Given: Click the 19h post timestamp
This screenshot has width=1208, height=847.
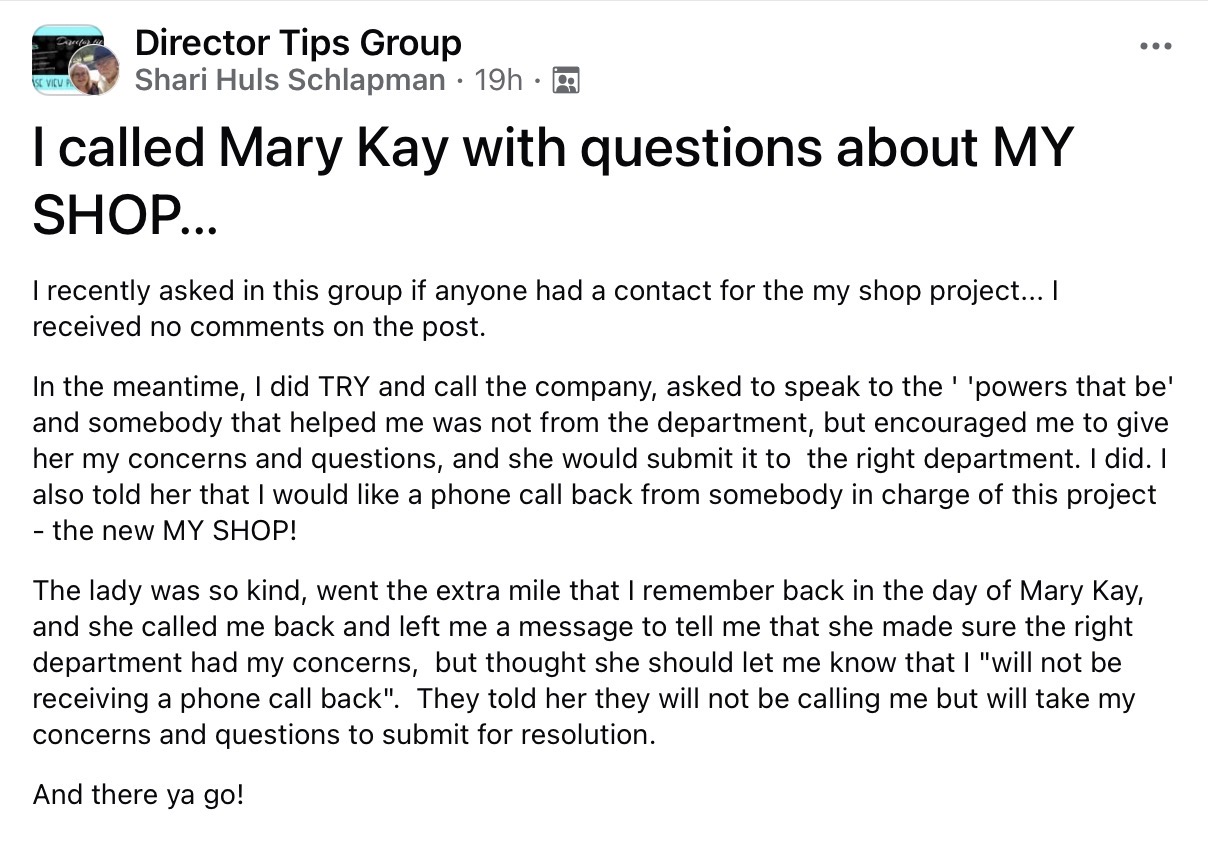Looking at the screenshot, I should [x=498, y=80].
